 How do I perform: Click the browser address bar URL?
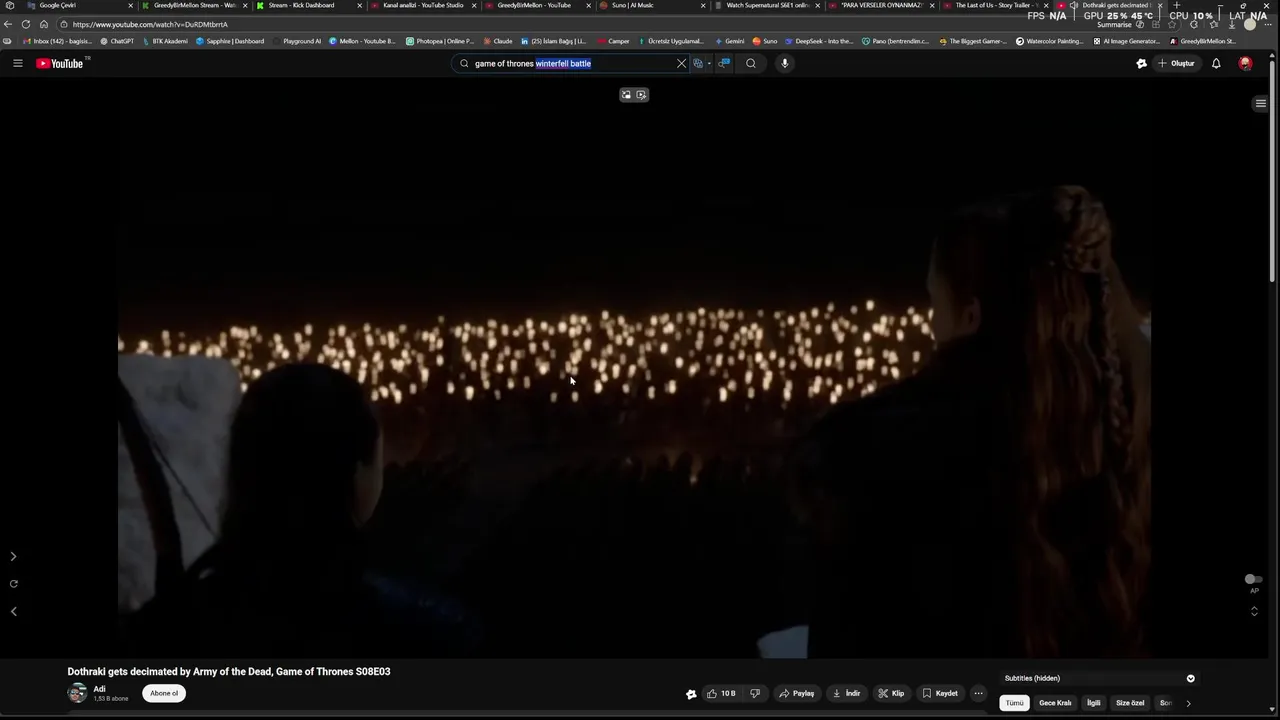[150, 24]
